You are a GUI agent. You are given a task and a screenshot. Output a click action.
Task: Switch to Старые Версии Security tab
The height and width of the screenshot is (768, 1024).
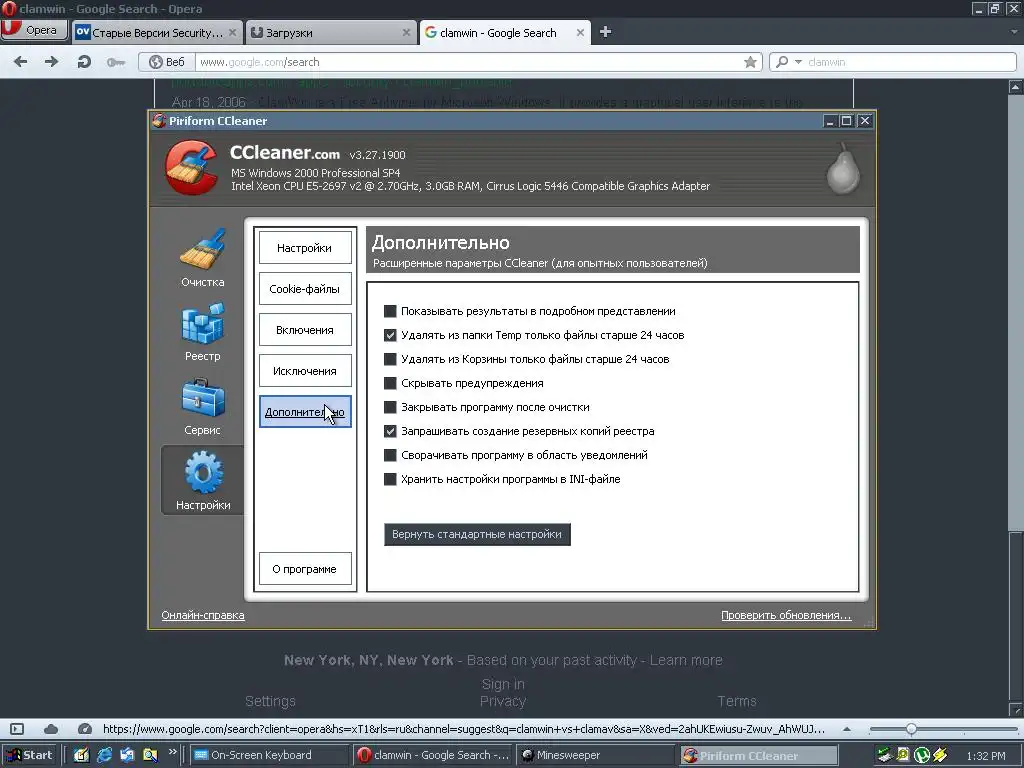pos(157,33)
